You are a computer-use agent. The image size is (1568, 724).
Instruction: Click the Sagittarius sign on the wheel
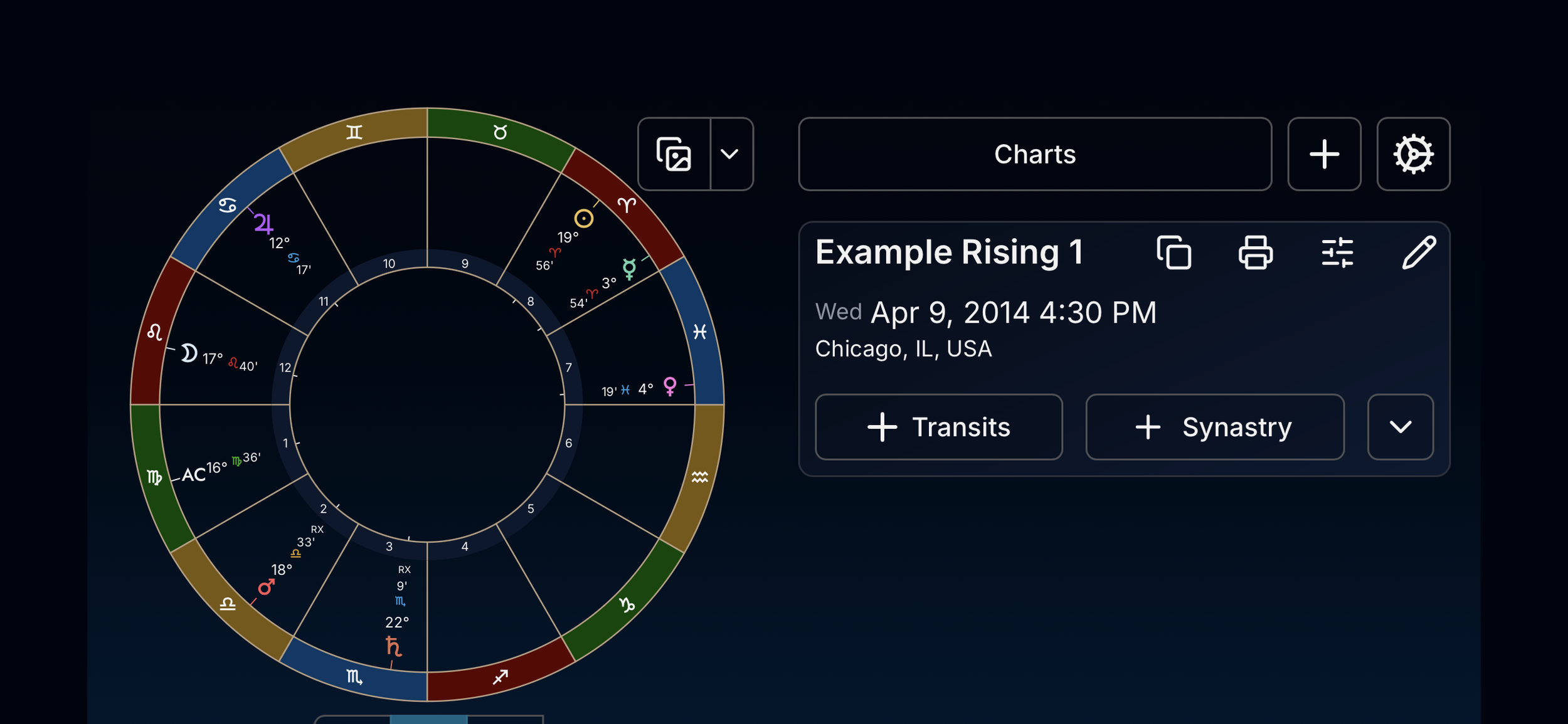[x=500, y=677]
